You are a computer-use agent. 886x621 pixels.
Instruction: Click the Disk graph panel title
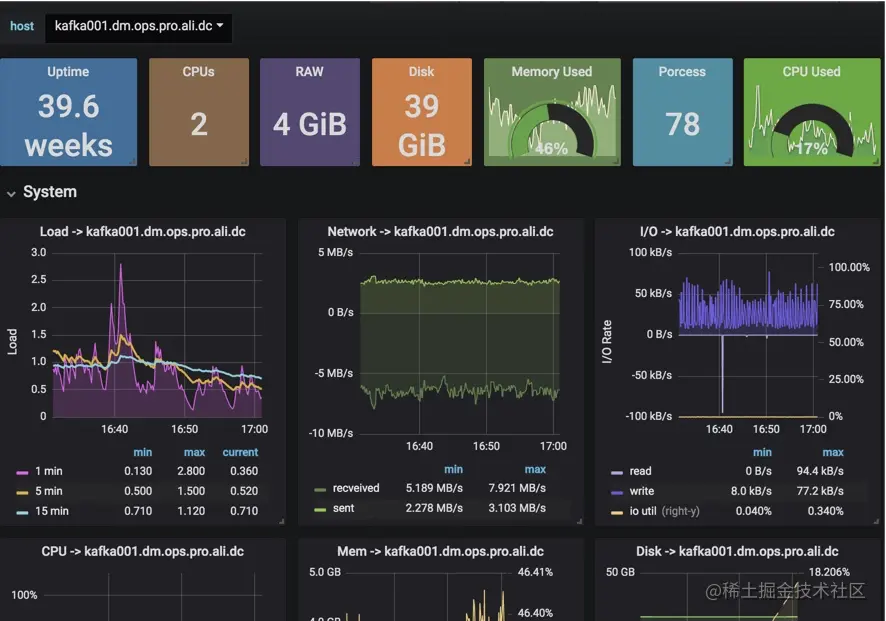pos(737,551)
